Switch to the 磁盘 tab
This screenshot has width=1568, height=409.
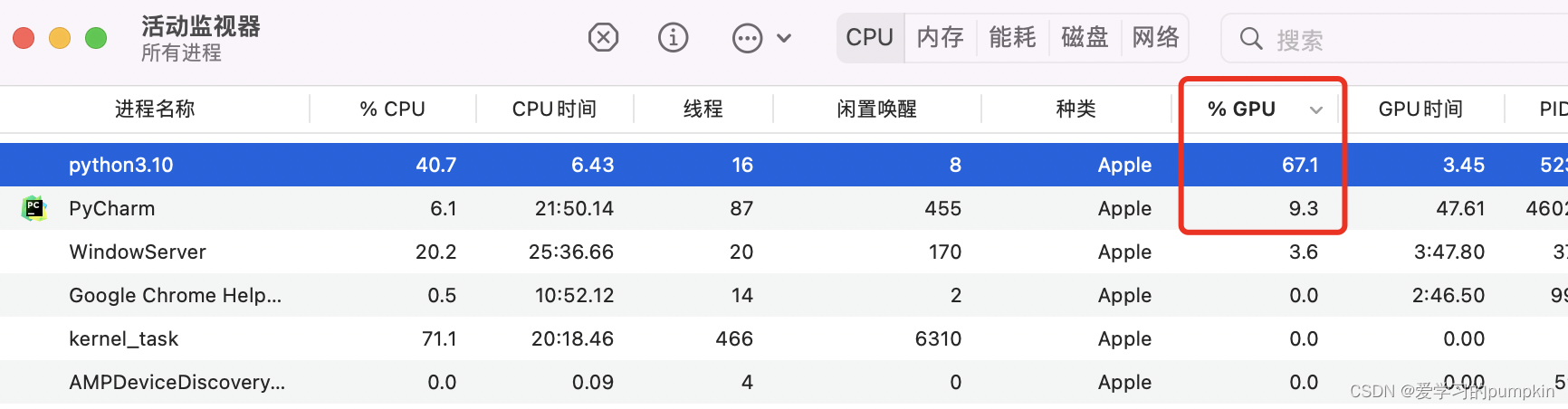pyautogui.click(x=1085, y=37)
